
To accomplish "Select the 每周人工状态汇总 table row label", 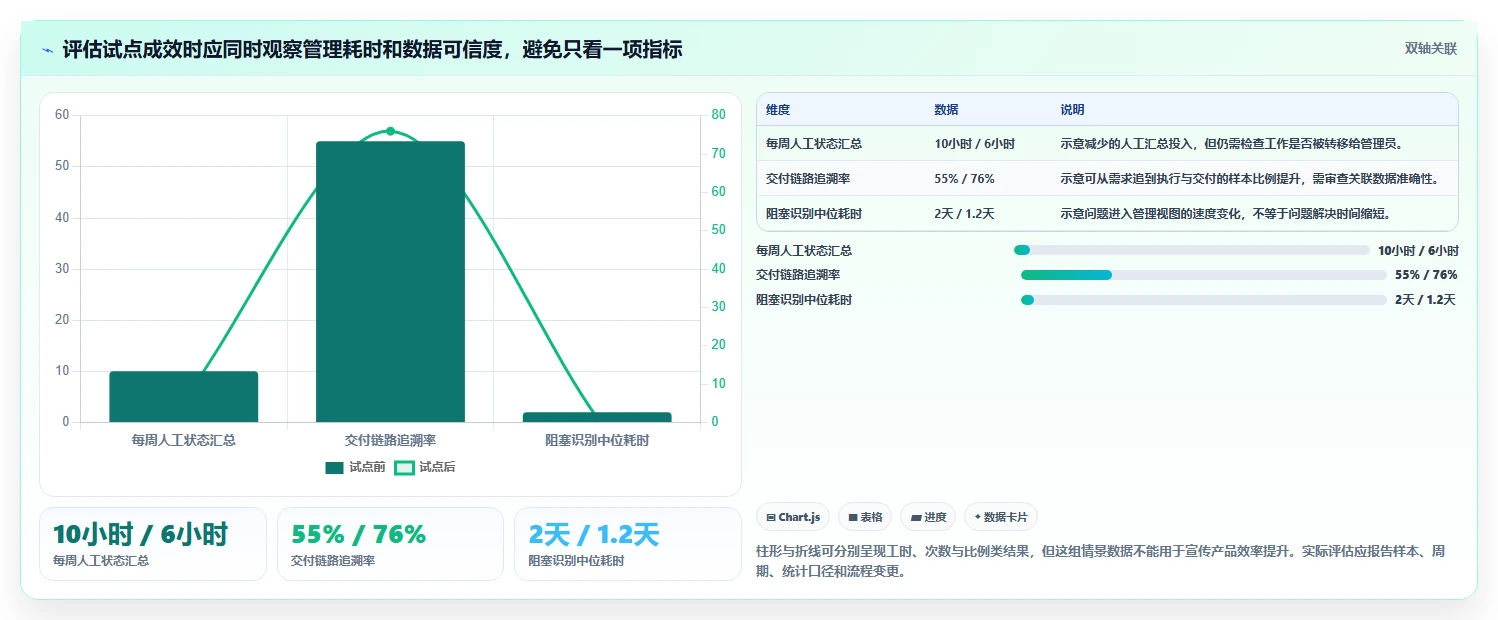I will pyautogui.click(x=814, y=144).
